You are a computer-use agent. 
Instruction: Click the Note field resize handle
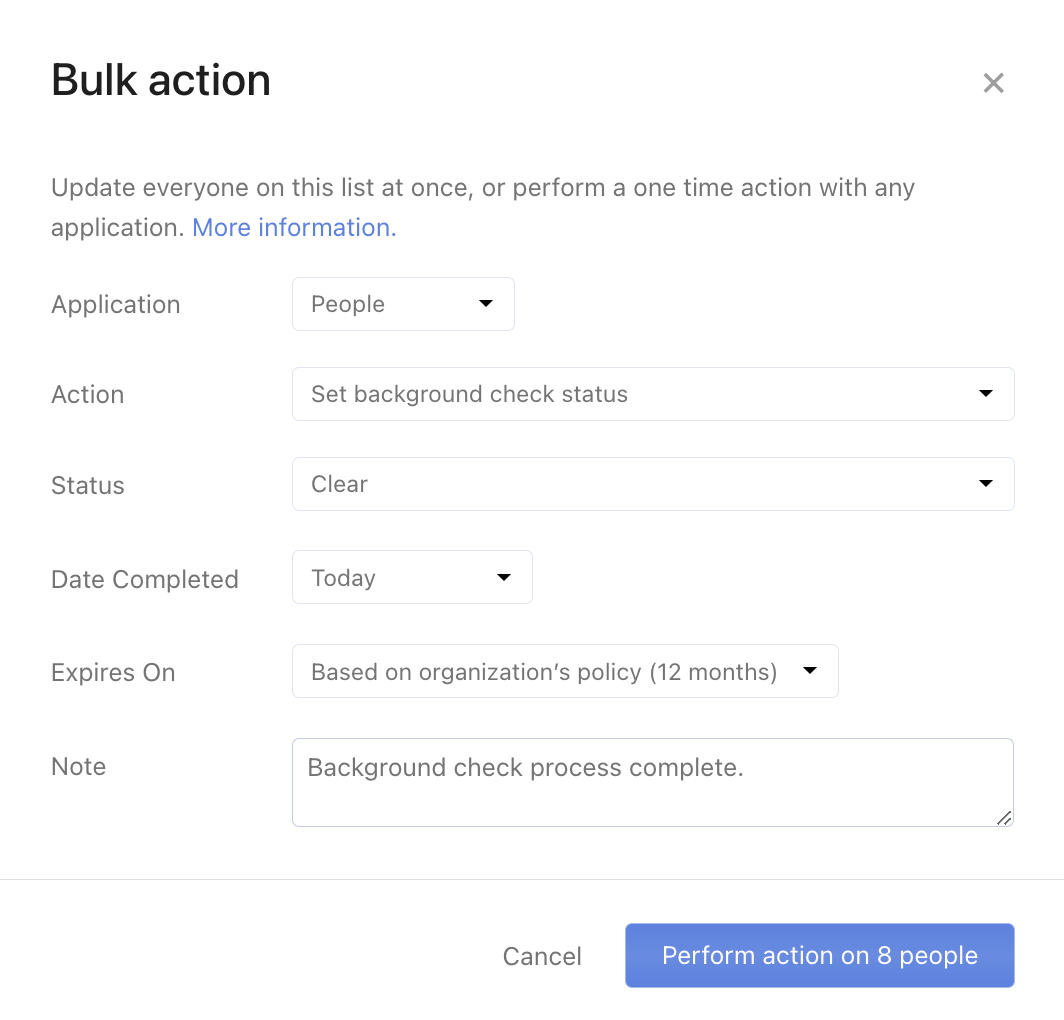tap(1004, 818)
